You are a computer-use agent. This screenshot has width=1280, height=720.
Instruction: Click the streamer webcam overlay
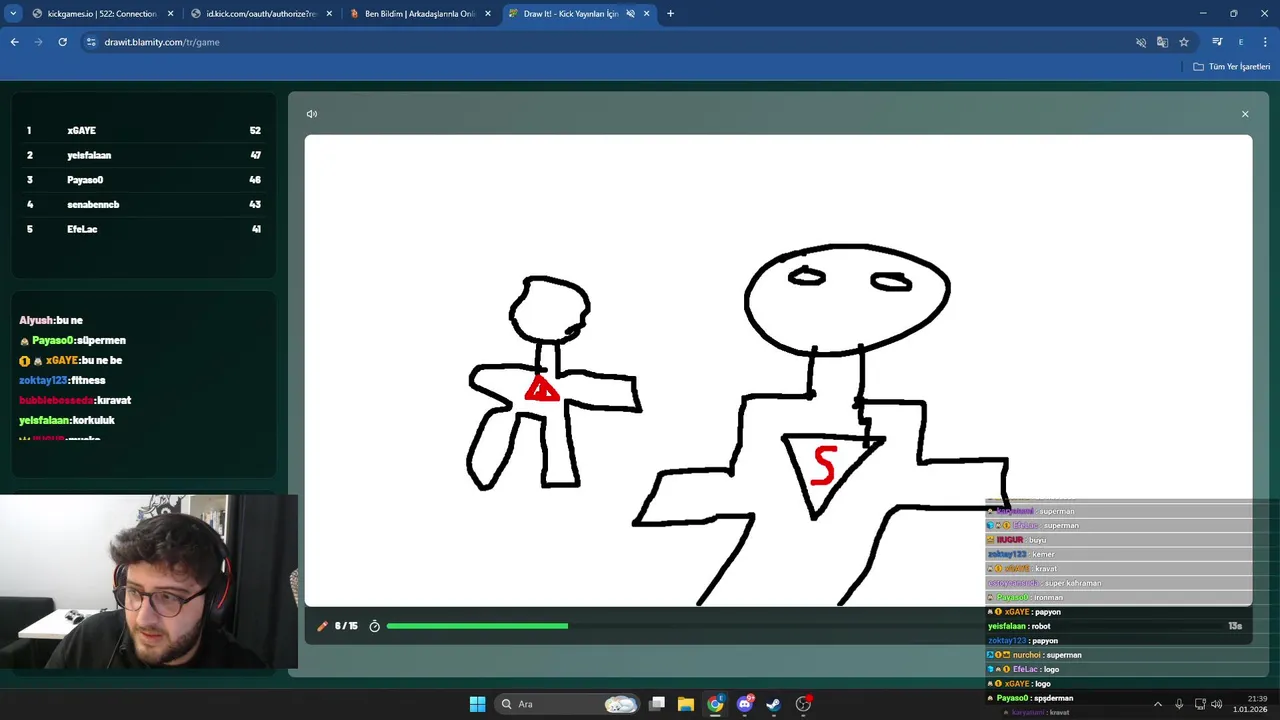pyautogui.click(x=149, y=582)
